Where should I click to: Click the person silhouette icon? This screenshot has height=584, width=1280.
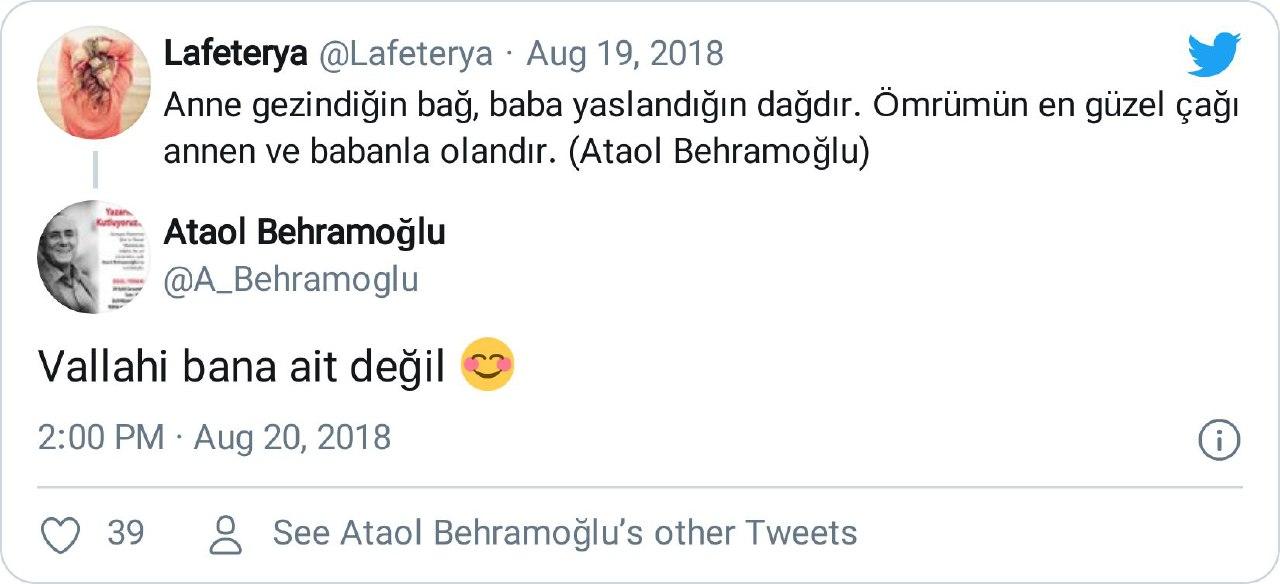[x=227, y=534]
